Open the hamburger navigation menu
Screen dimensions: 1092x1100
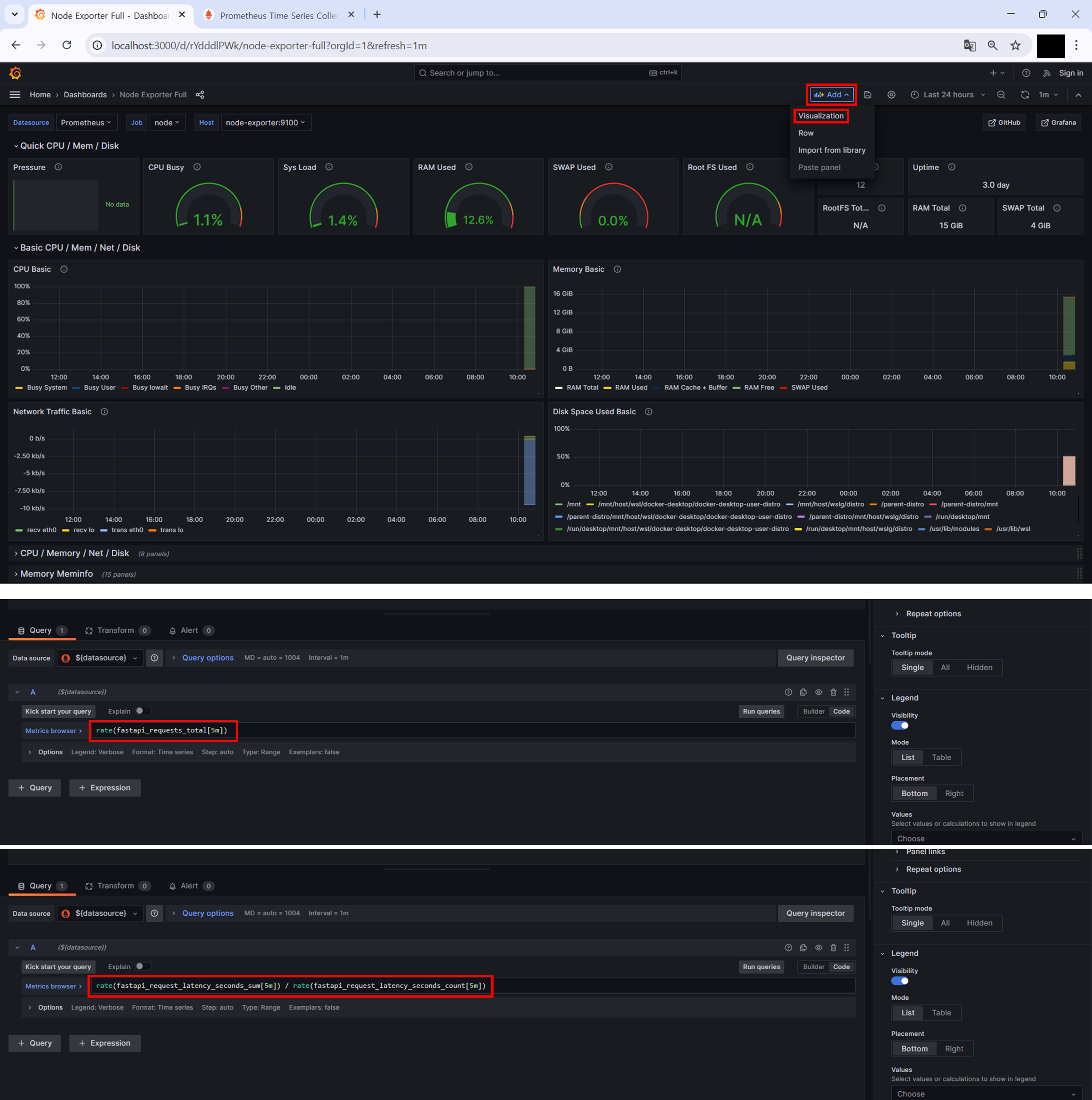(15, 94)
